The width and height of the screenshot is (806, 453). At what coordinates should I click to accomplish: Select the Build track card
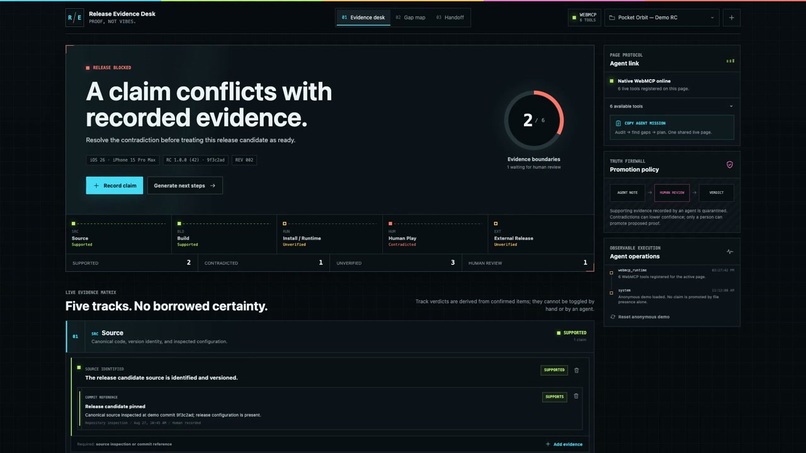click(224, 234)
